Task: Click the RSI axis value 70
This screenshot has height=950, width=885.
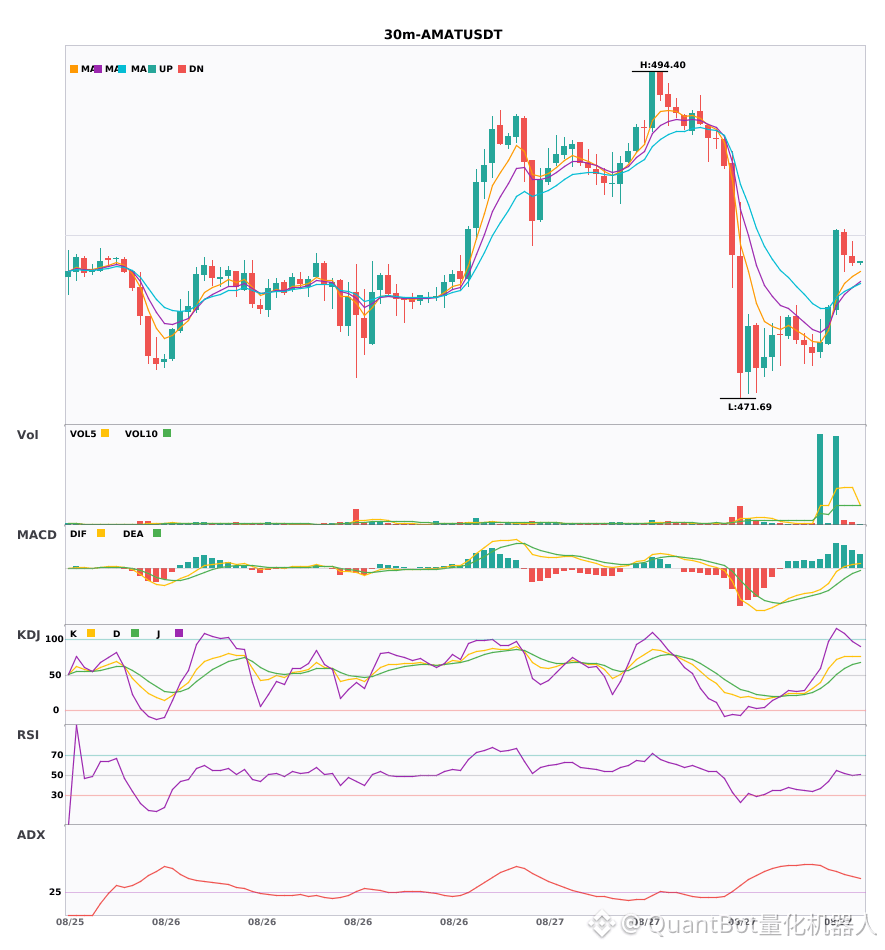Action: pyautogui.click(x=57, y=755)
